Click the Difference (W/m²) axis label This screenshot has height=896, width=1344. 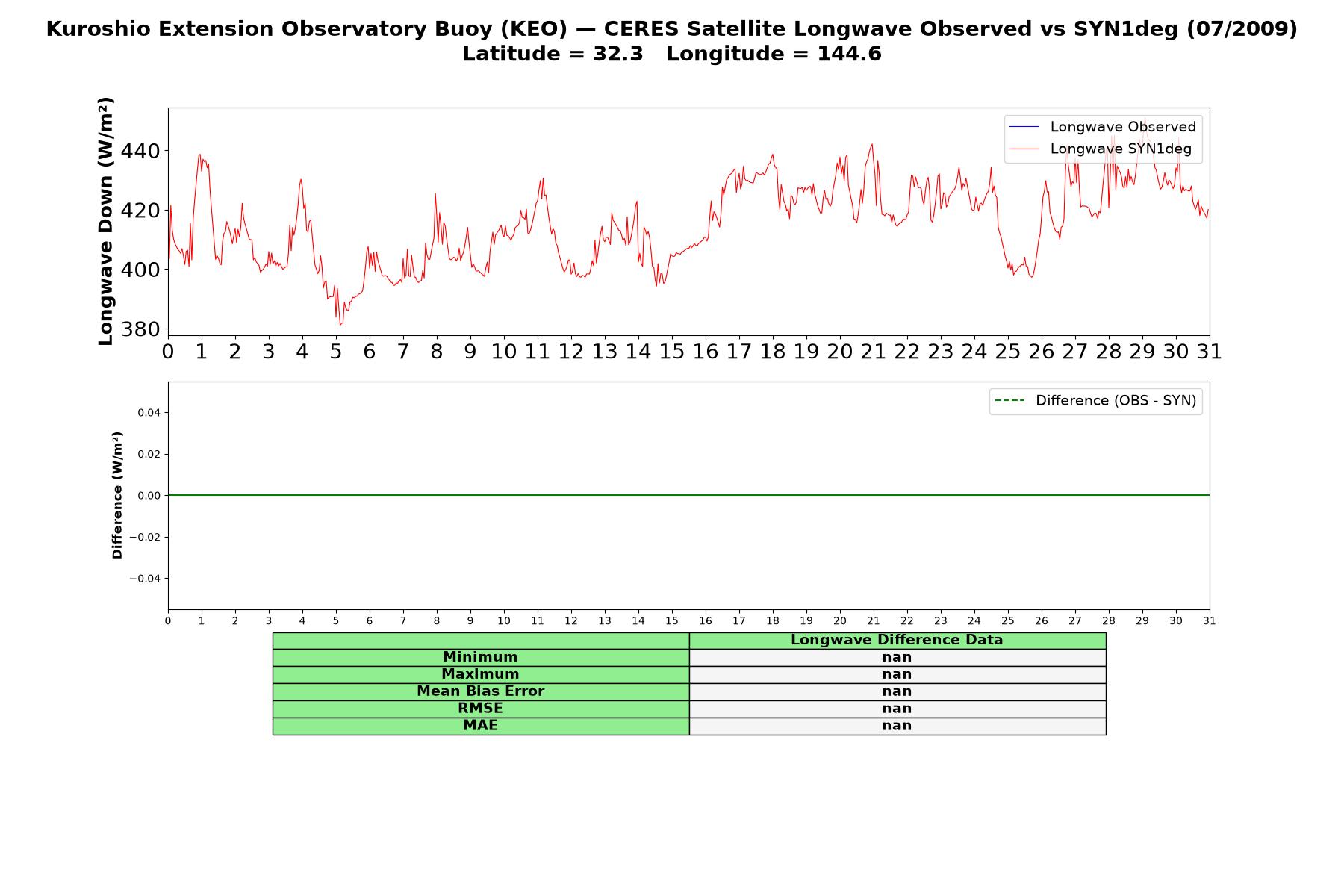coord(117,495)
